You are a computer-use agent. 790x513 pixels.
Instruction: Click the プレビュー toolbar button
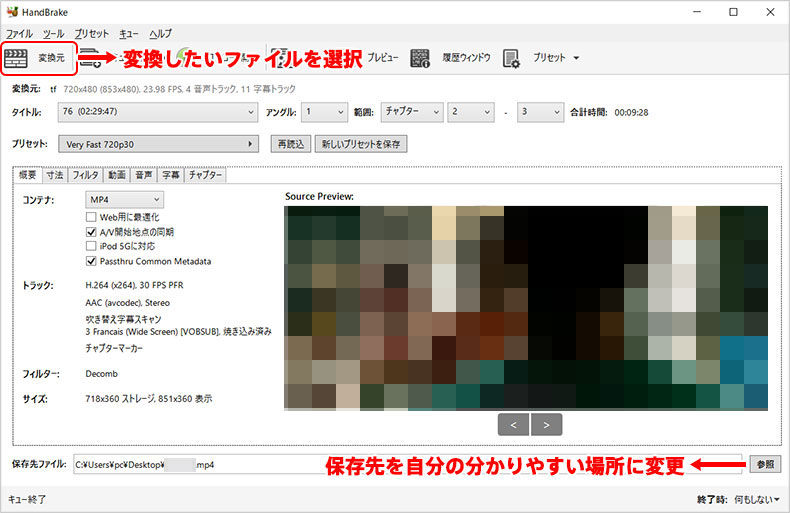point(383,58)
